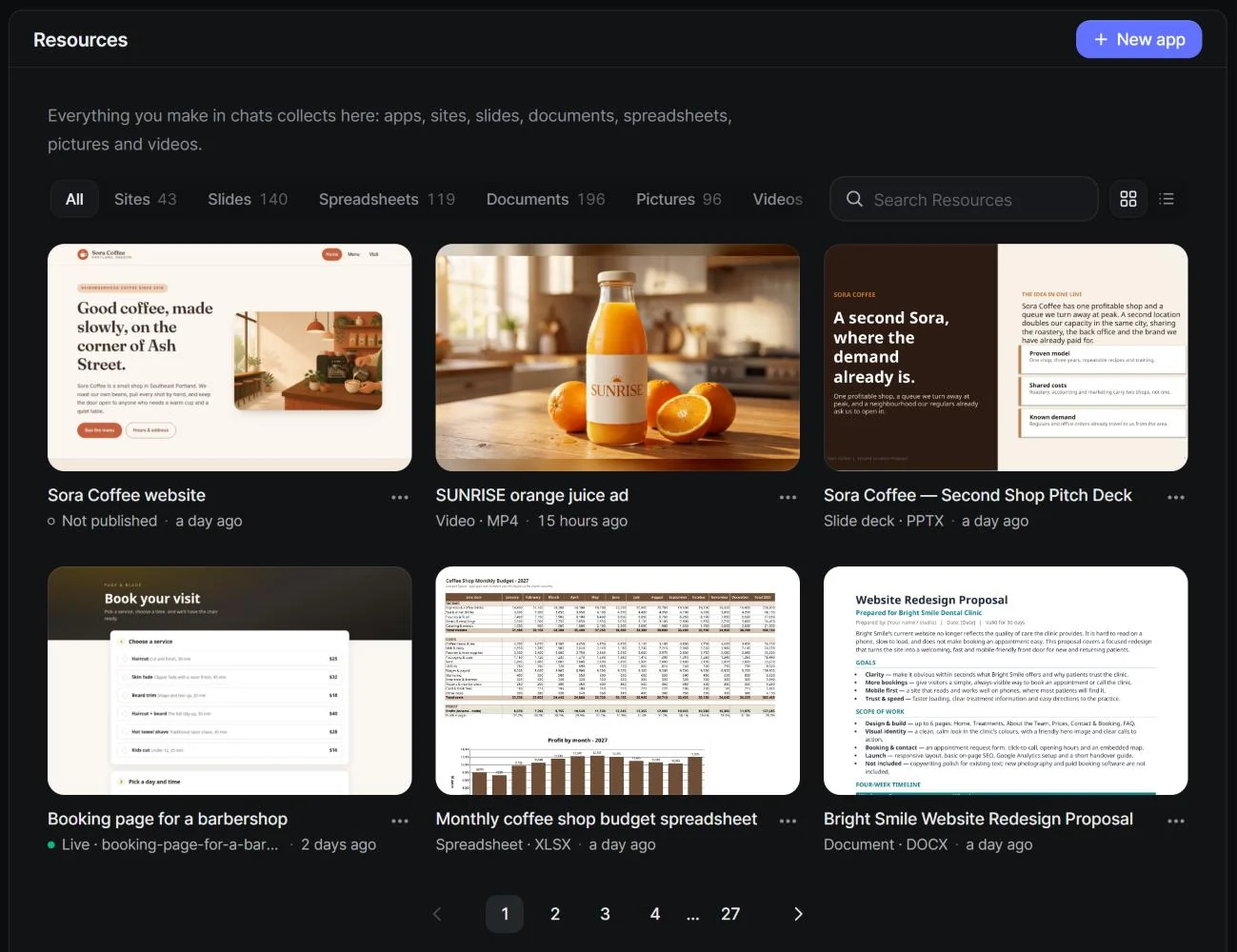Go to page 2
This screenshot has width=1237, height=952.
(x=555, y=914)
